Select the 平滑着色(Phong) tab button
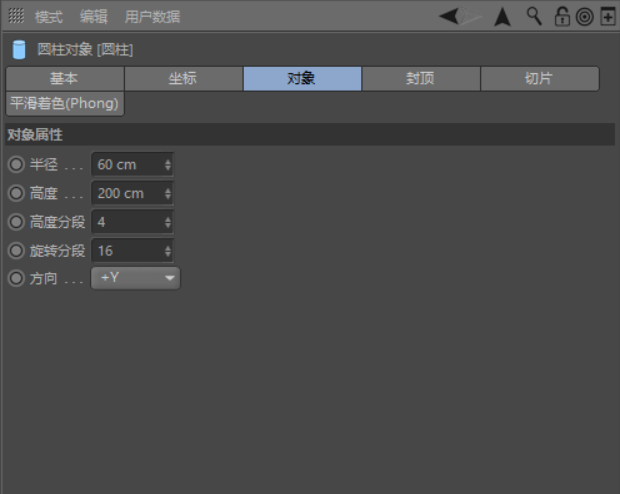 click(x=65, y=103)
